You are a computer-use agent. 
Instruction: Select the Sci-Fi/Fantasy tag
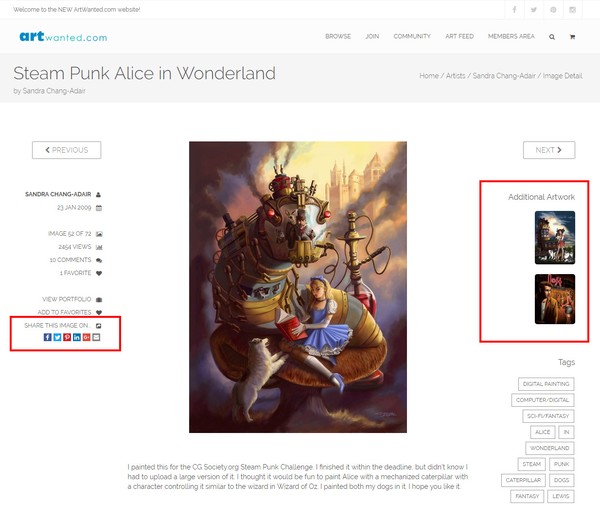pos(548,416)
